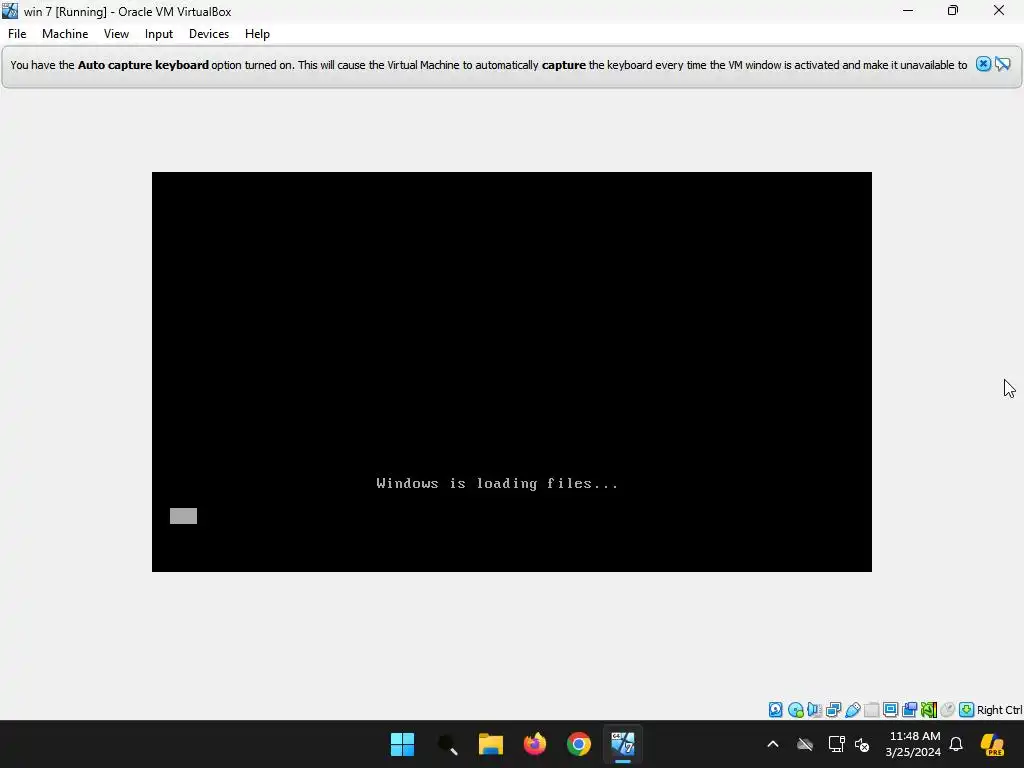1024x768 pixels.
Task: Show hidden system tray icons
Action: click(773, 744)
